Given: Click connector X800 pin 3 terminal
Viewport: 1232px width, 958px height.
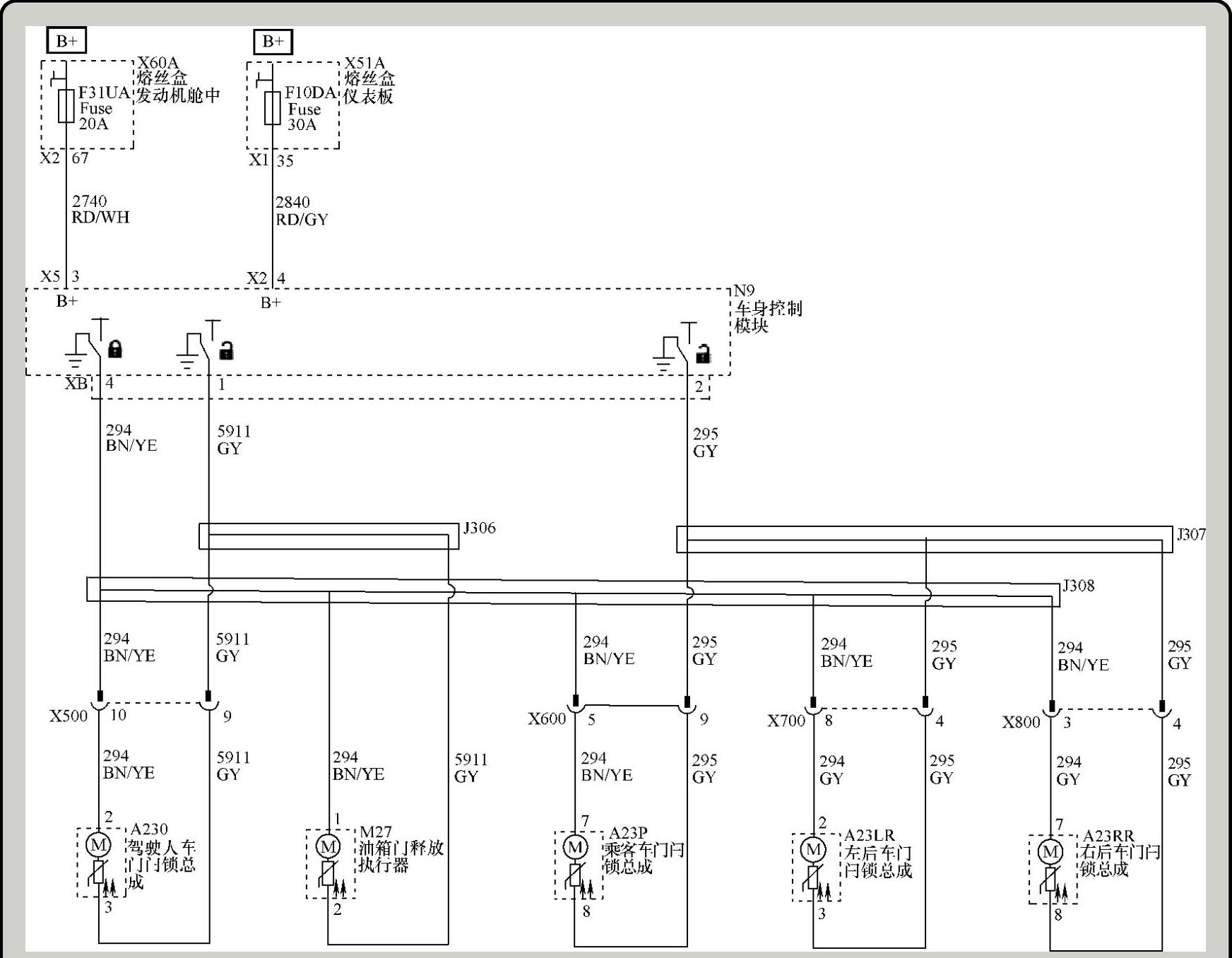Looking at the screenshot, I should pos(1053,709).
